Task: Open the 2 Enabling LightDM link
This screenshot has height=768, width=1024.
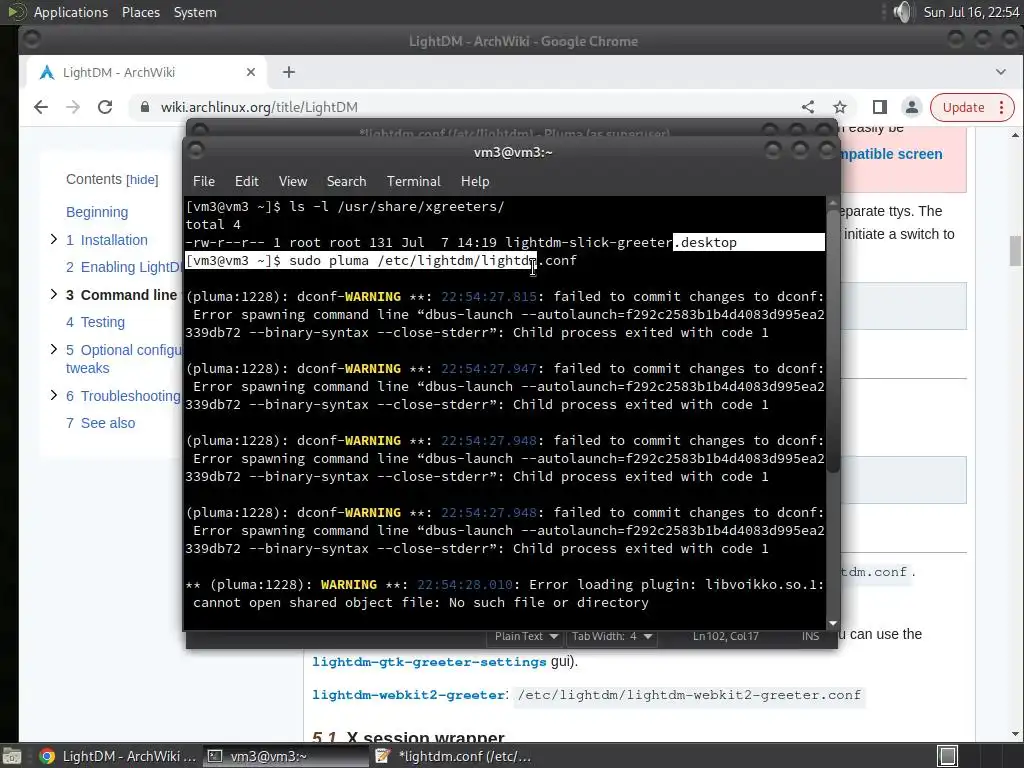Action: 124,267
